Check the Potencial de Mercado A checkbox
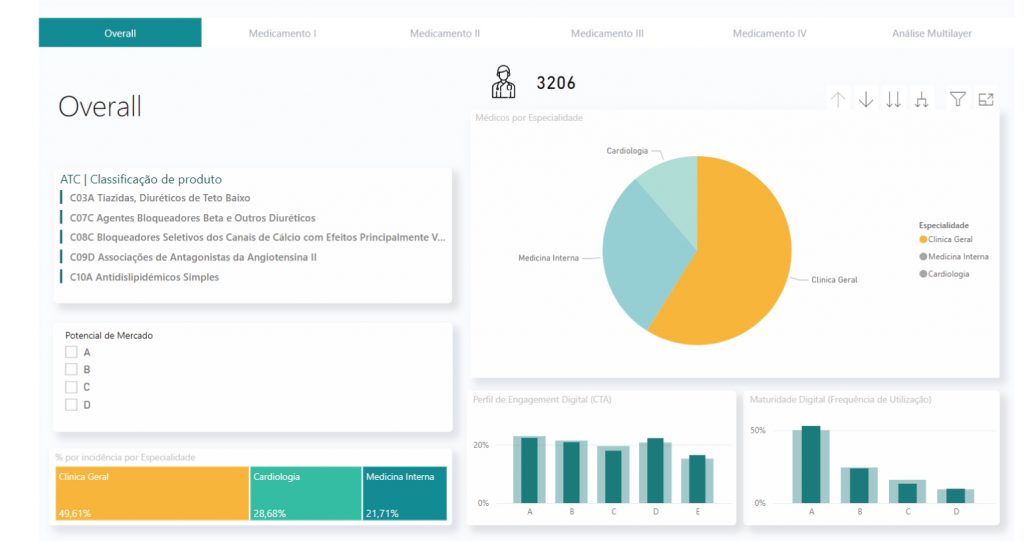Viewport: 1024px width, 541px height. click(71, 352)
